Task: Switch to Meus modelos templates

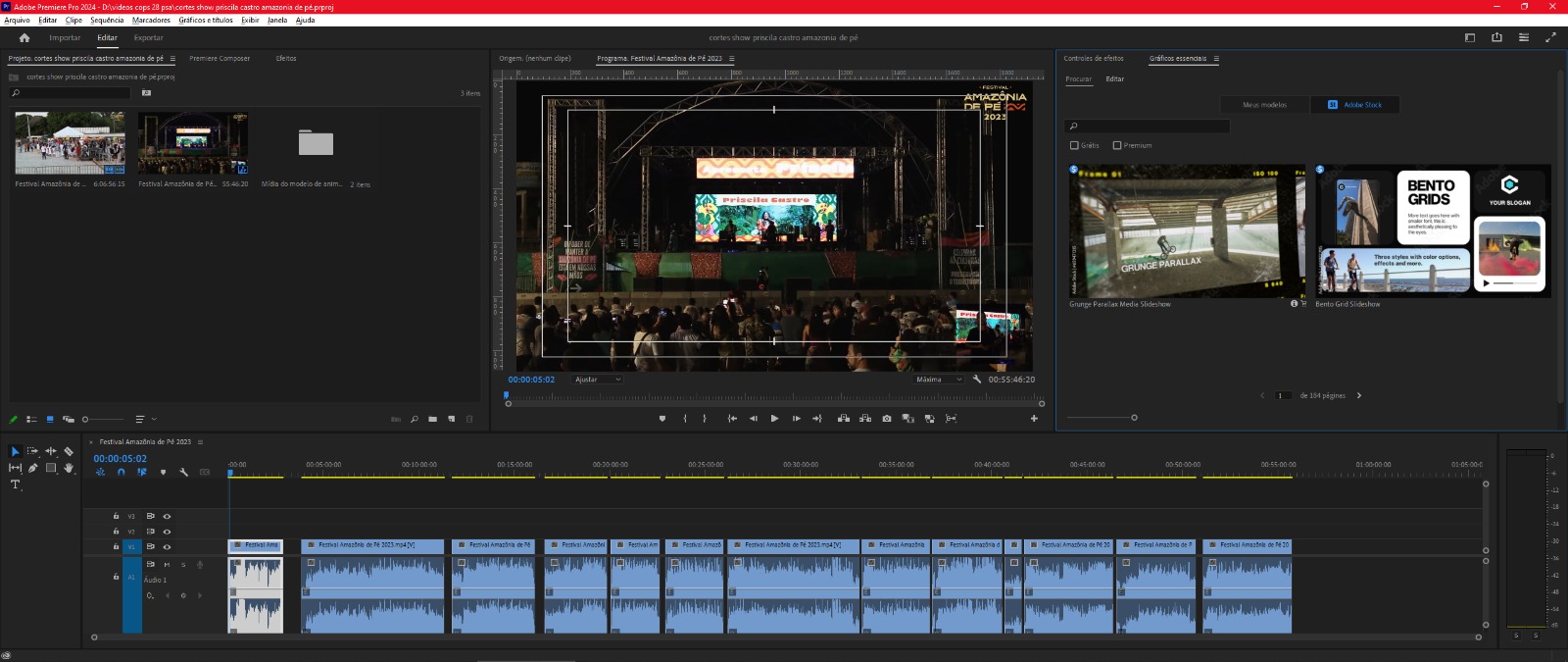Action: tap(1264, 105)
